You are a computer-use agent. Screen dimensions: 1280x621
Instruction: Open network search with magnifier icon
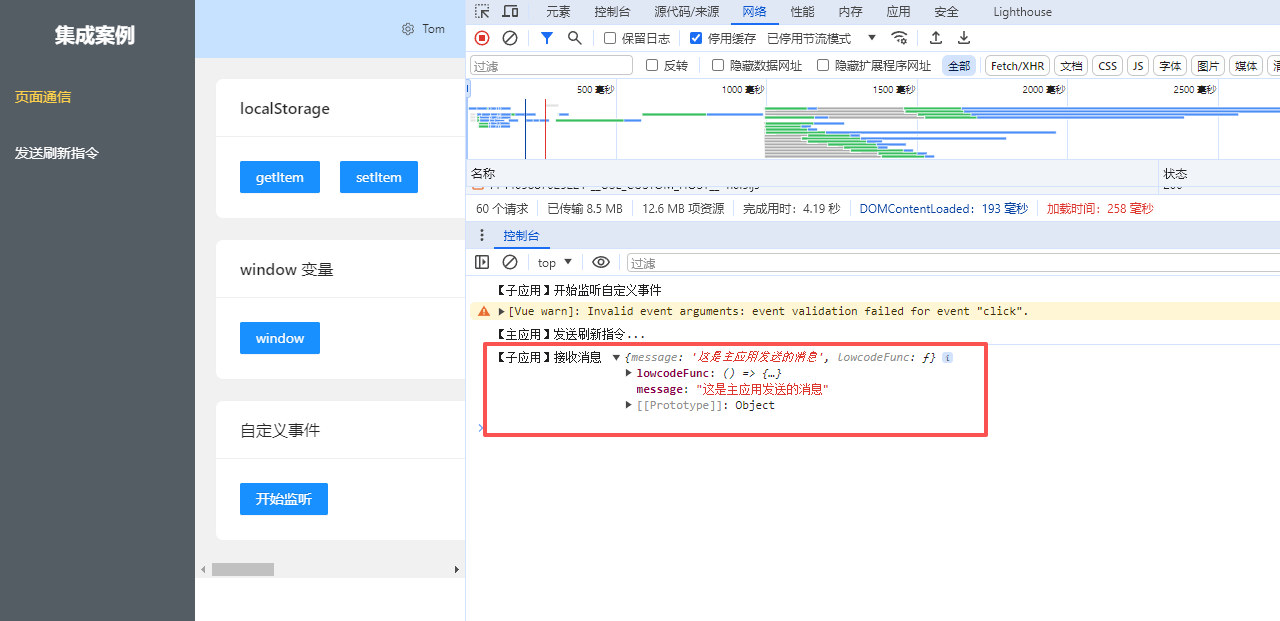click(575, 38)
